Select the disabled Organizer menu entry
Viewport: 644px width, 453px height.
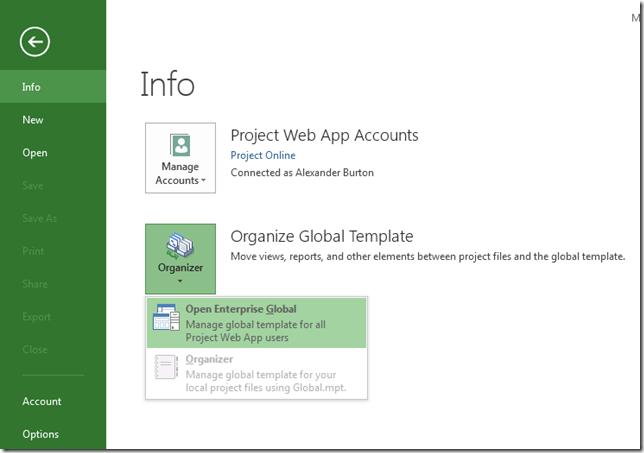256,373
